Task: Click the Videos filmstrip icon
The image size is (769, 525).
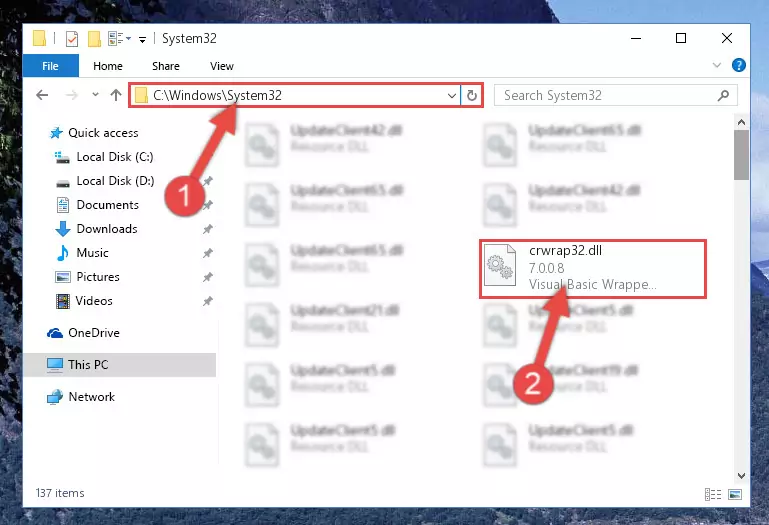Action: (63, 301)
